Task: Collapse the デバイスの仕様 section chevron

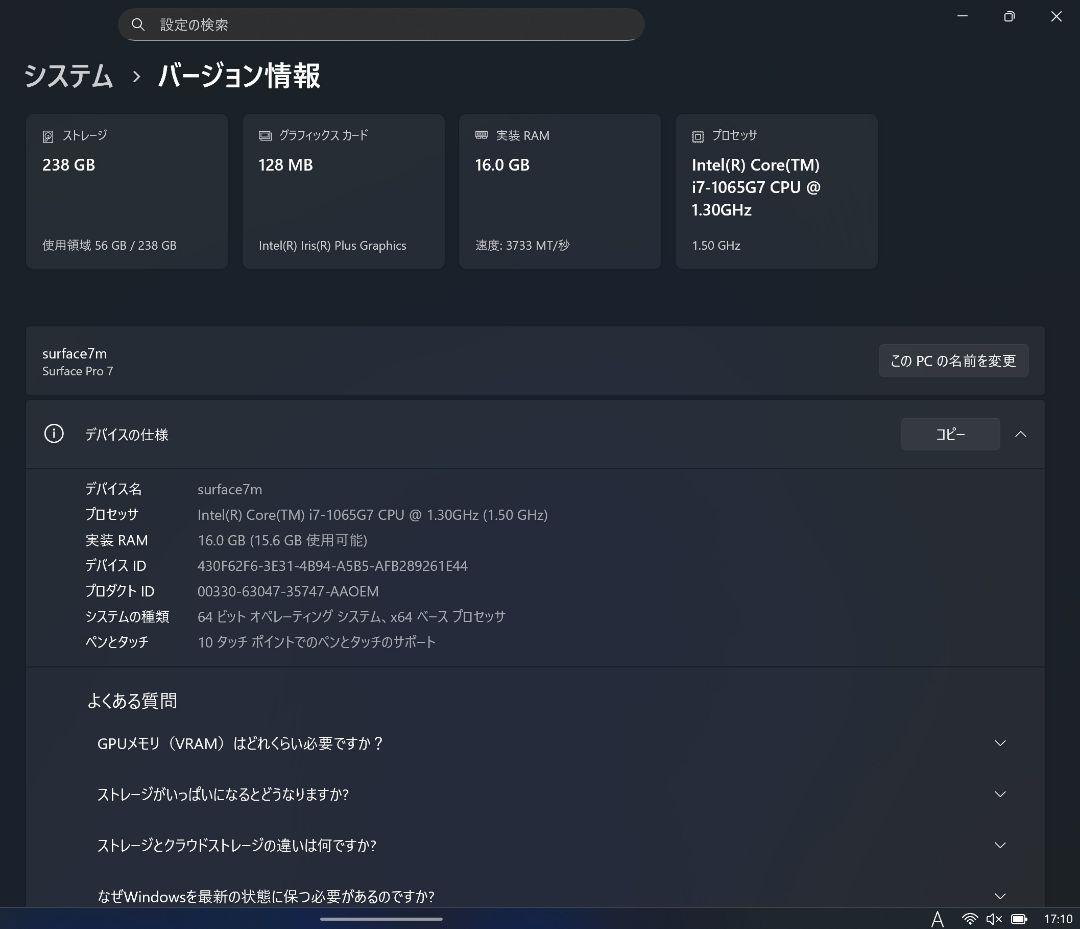Action: (1020, 434)
